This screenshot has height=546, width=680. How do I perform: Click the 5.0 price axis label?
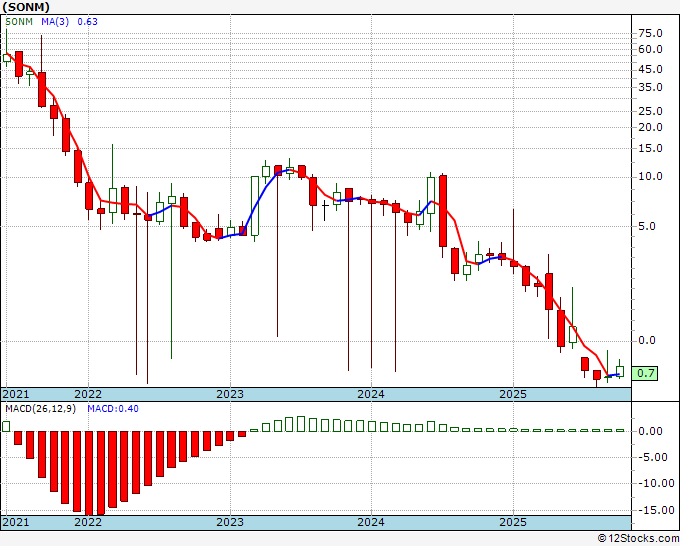[x=647, y=226]
